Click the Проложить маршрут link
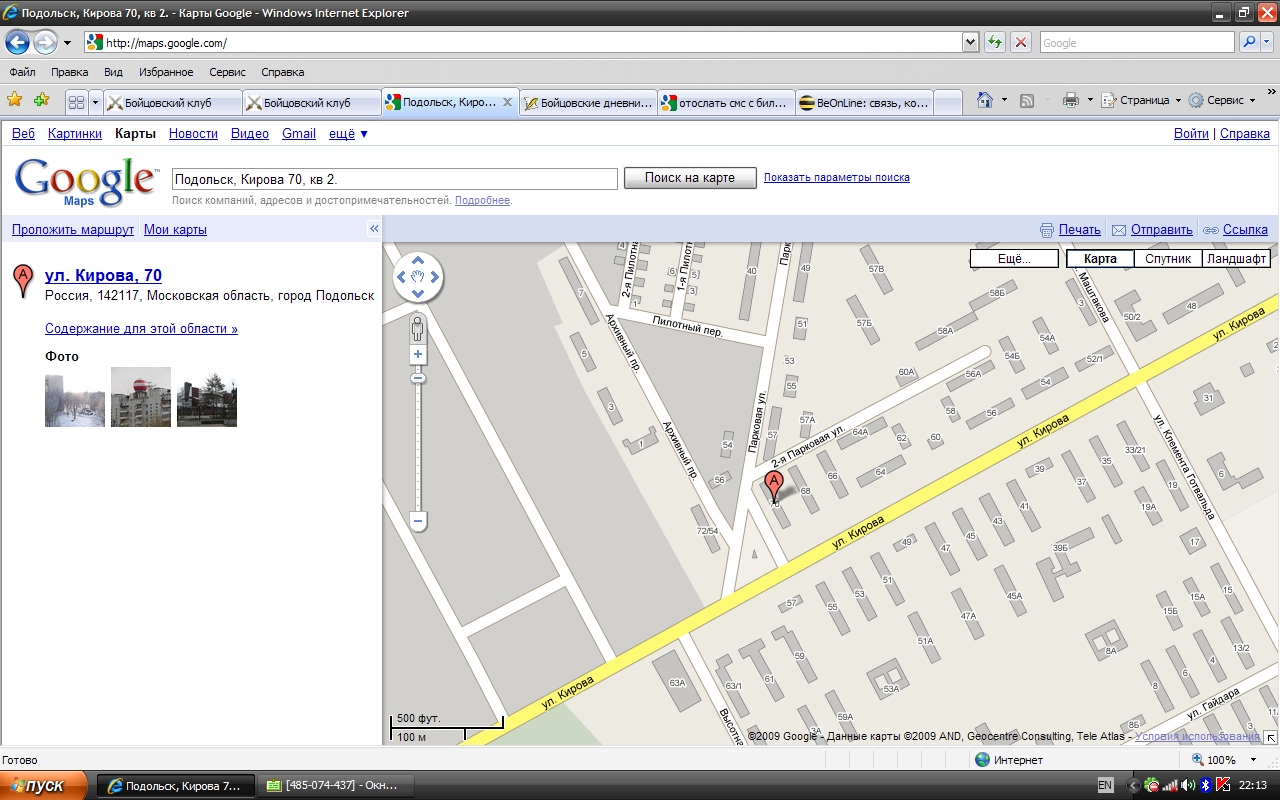The image size is (1280, 800). (x=73, y=229)
